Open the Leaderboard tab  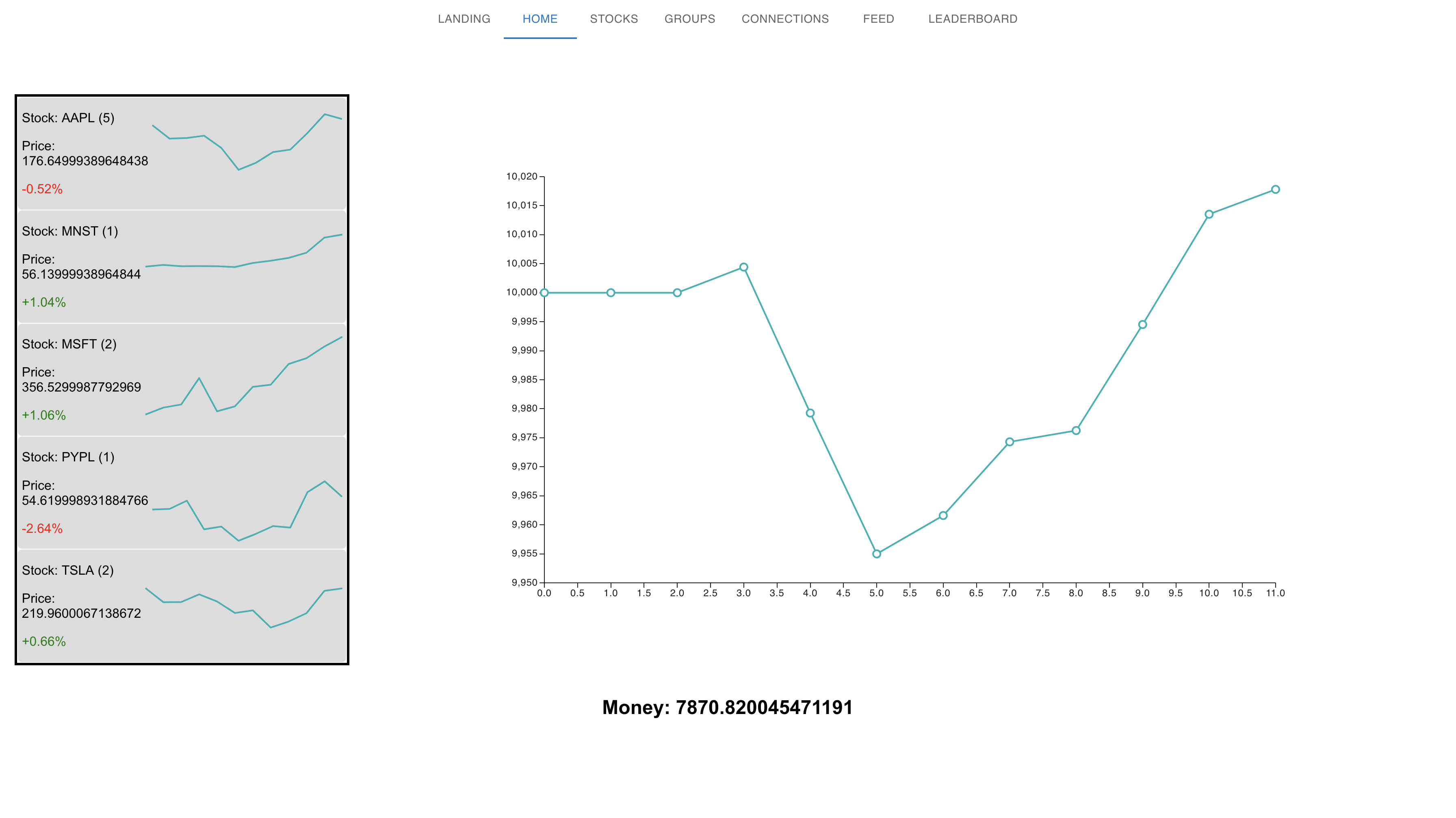(972, 19)
